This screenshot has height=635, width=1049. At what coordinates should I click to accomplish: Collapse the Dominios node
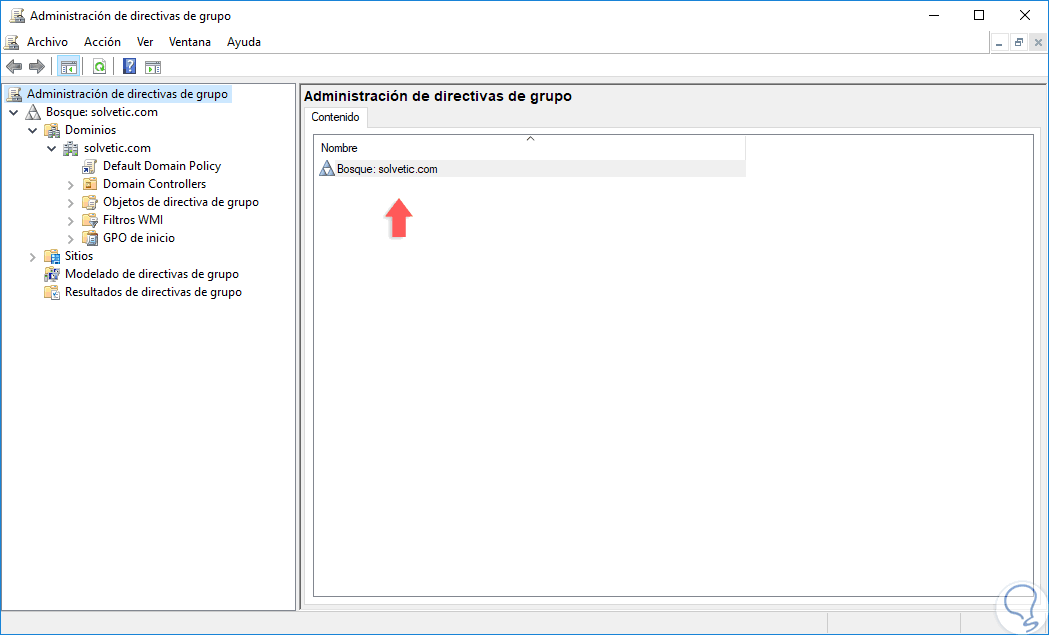click(x=33, y=130)
